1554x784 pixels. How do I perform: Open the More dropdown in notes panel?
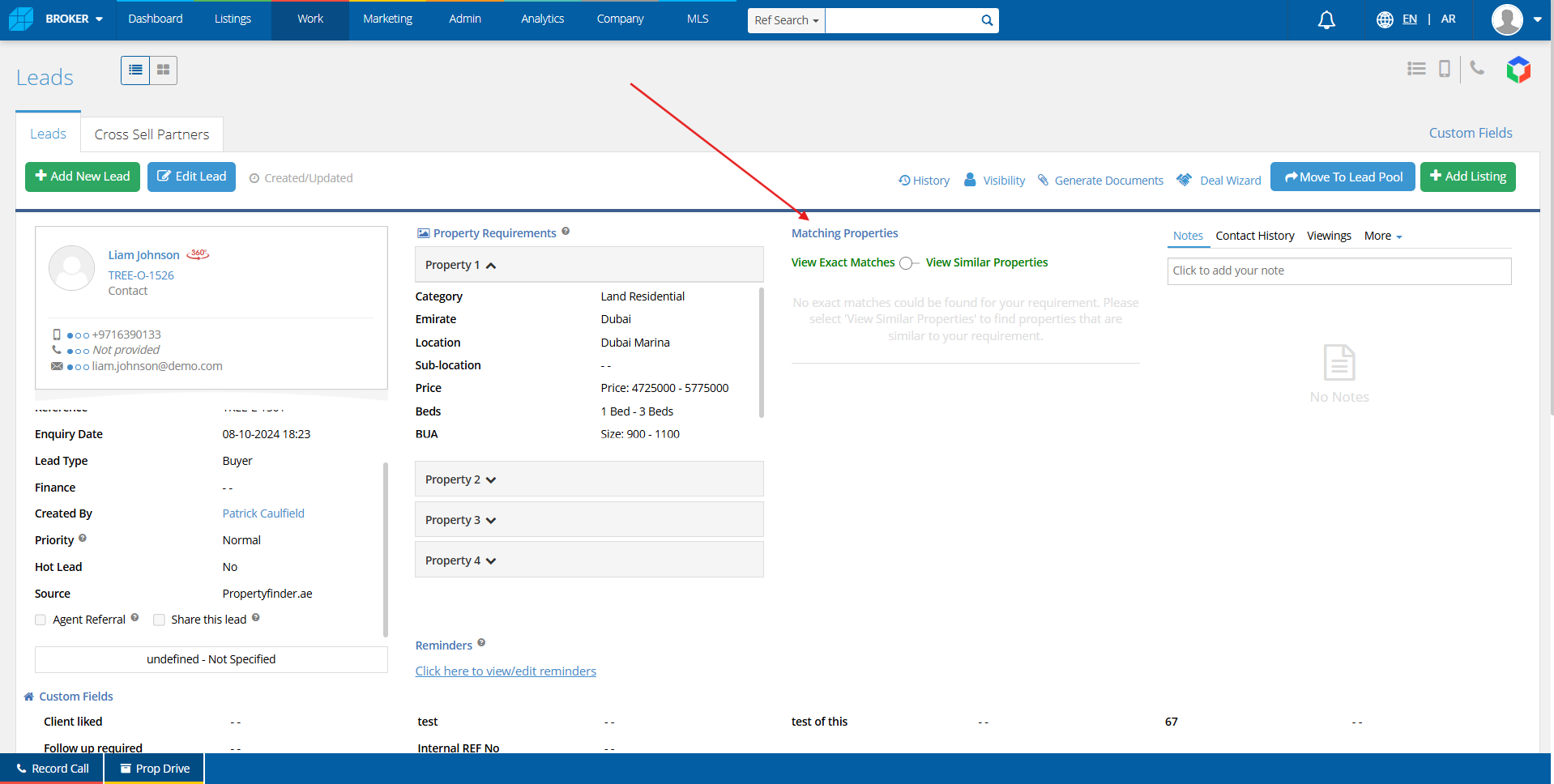tap(1382, 236)
